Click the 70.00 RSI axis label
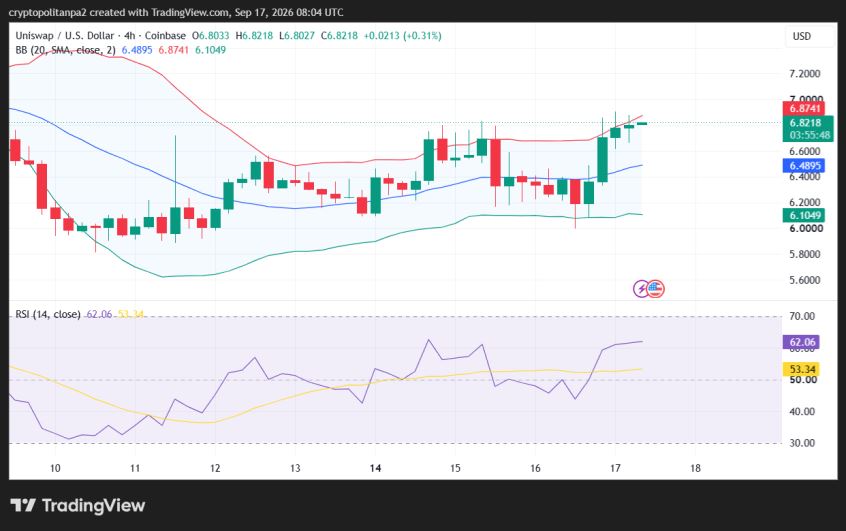The image size is (846, 531). tap(802, 316)
